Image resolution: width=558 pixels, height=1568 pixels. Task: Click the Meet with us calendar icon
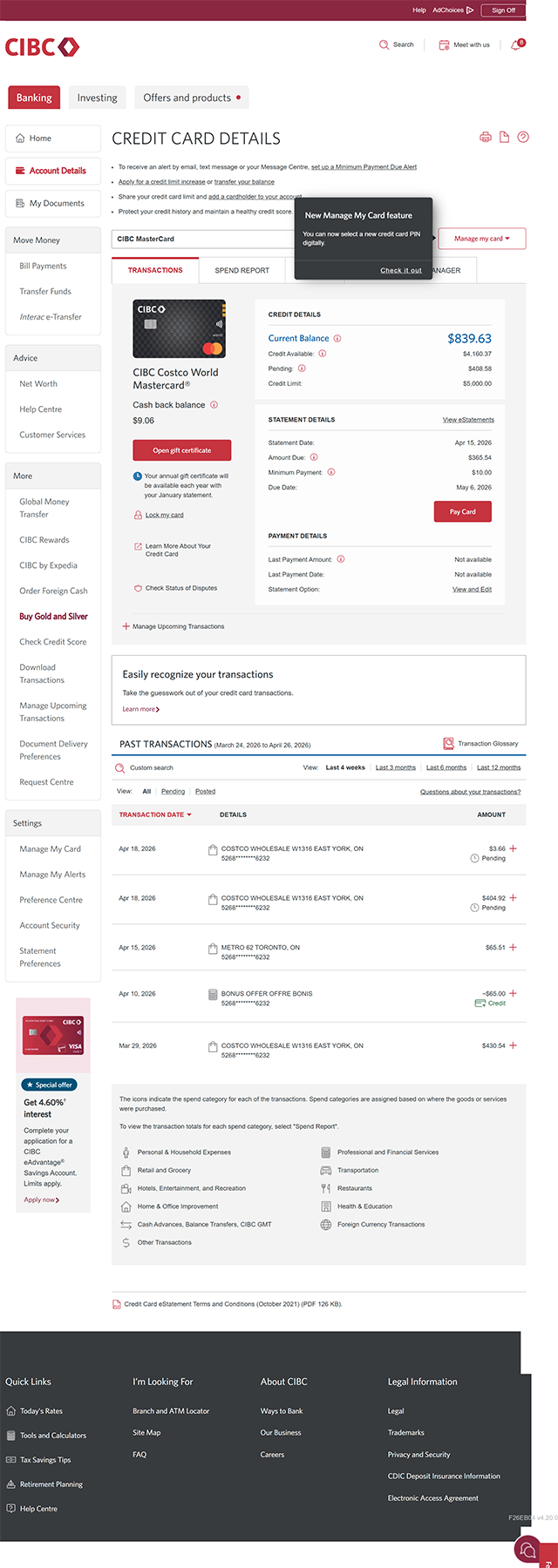[444, 44]
